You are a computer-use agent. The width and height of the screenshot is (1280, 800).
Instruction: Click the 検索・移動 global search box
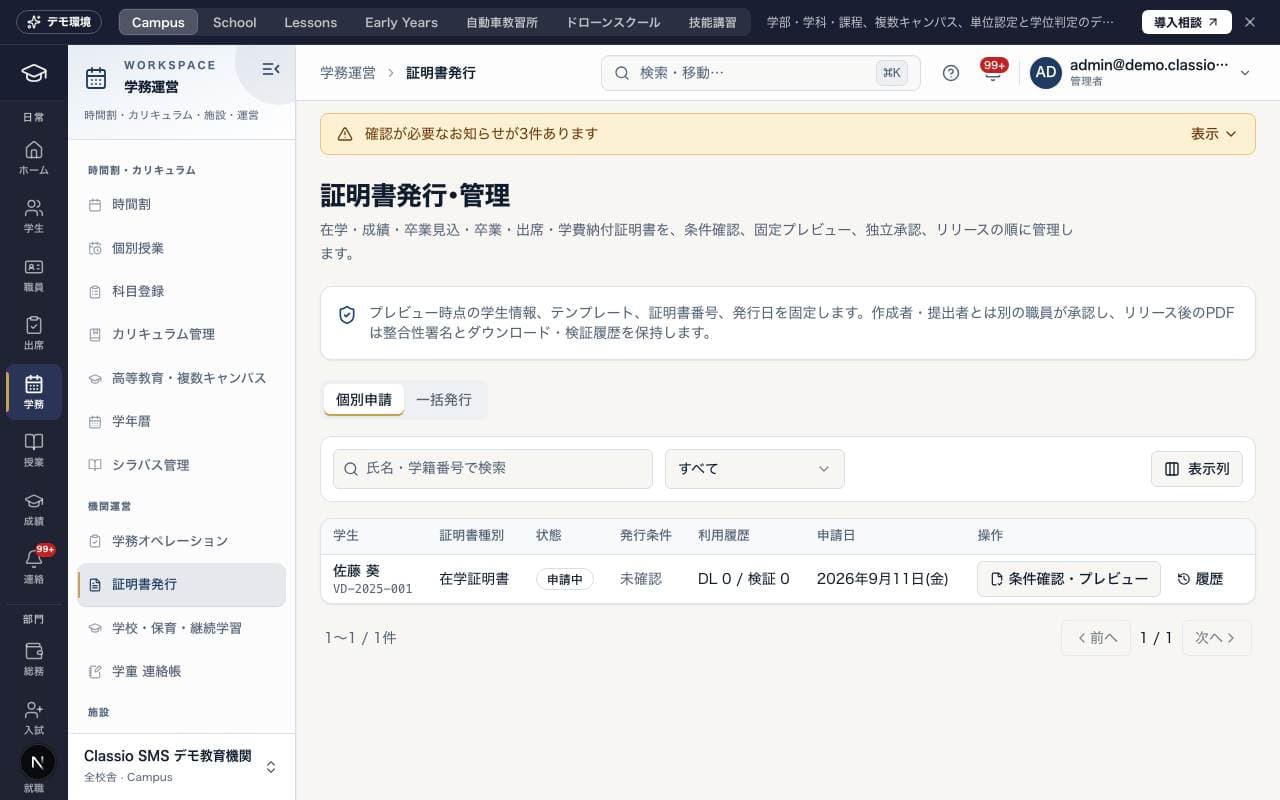(761, 73)
